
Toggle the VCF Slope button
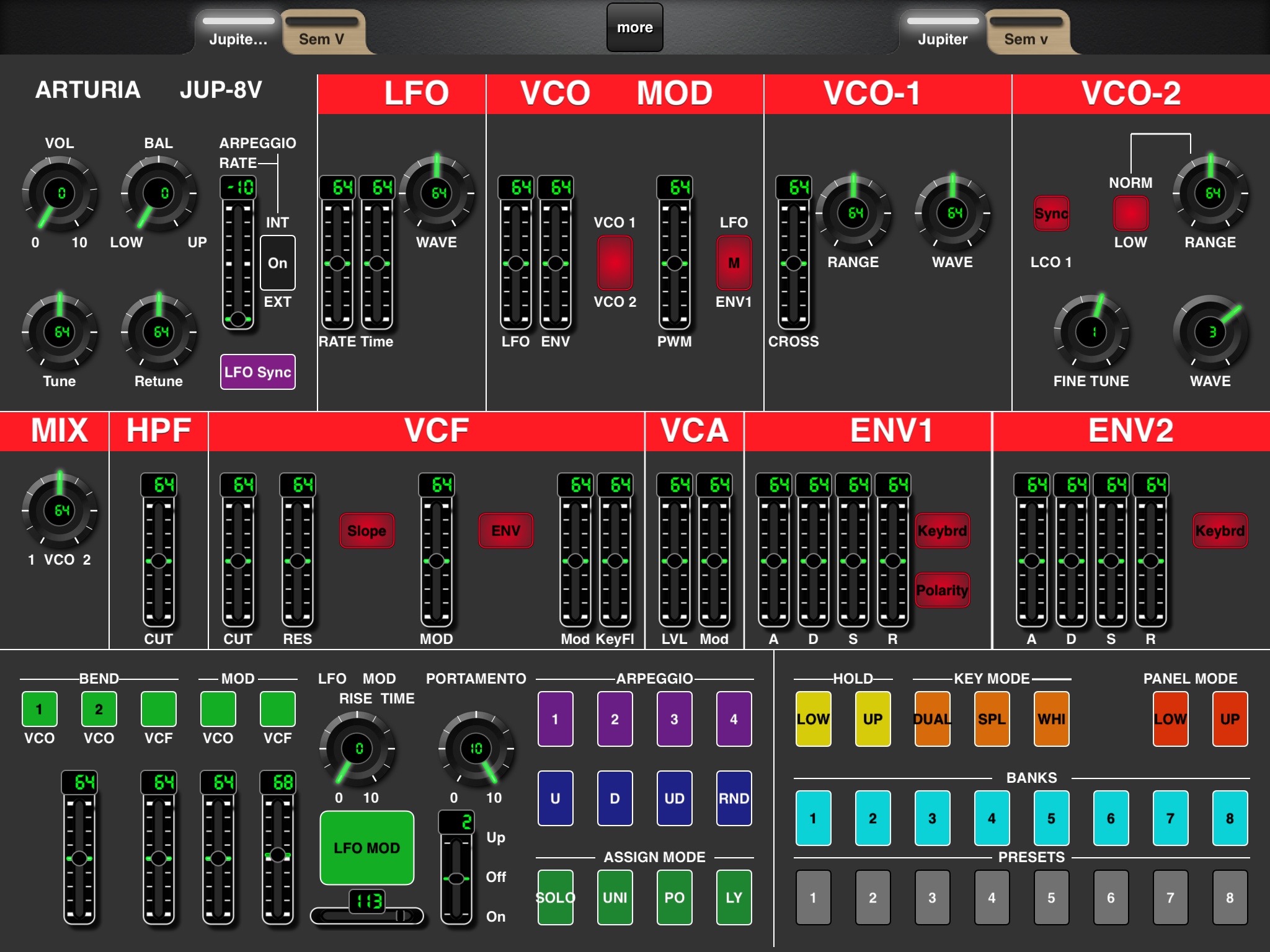(366, 531)
